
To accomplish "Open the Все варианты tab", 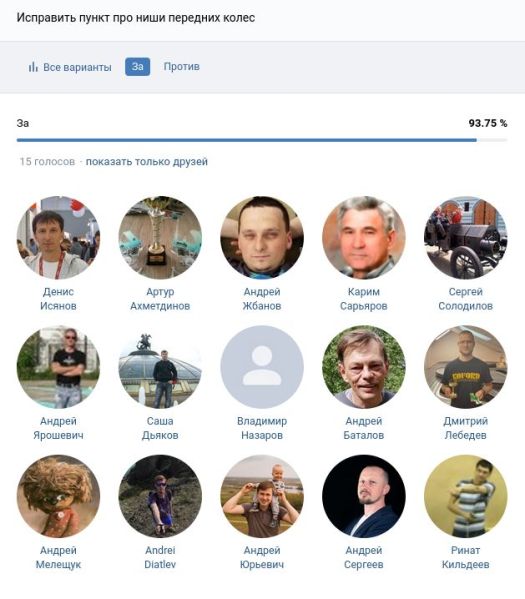I will pyautogui.click(x=70, y=67).
